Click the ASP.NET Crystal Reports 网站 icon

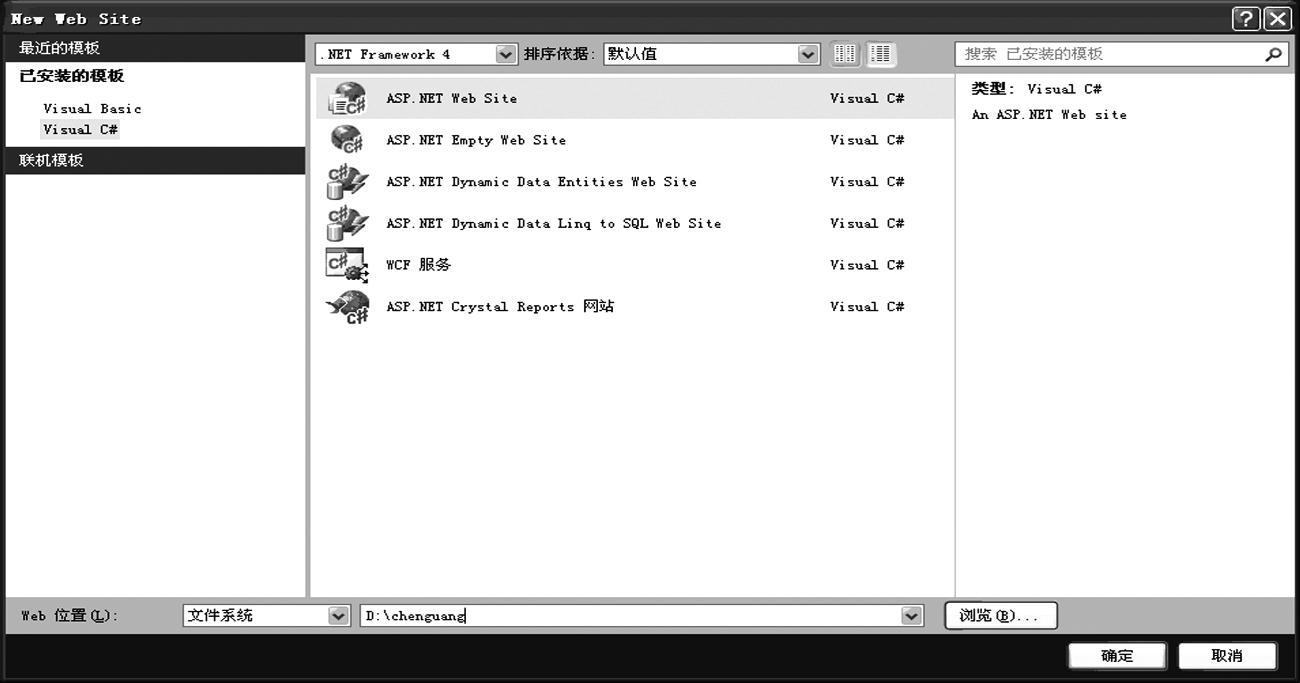(x=347, y=306)
